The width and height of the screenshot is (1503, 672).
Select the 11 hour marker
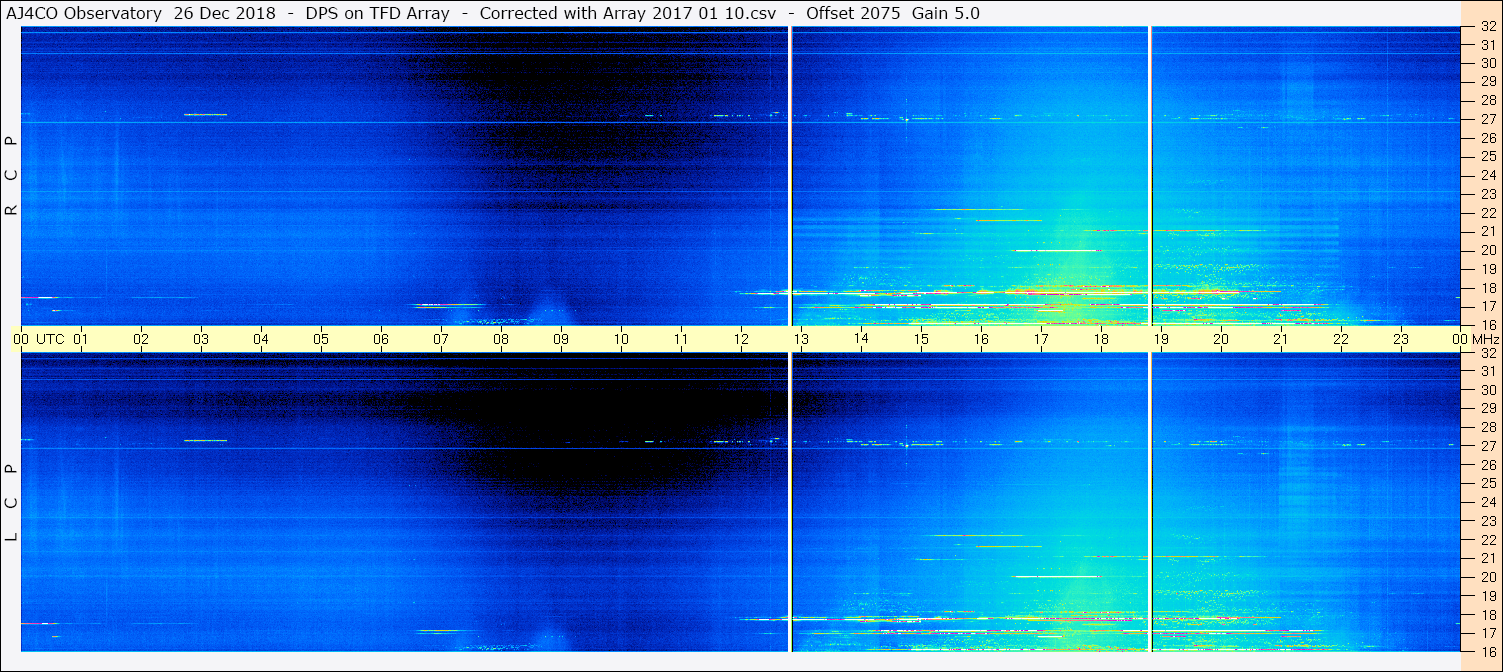(681, 339)
